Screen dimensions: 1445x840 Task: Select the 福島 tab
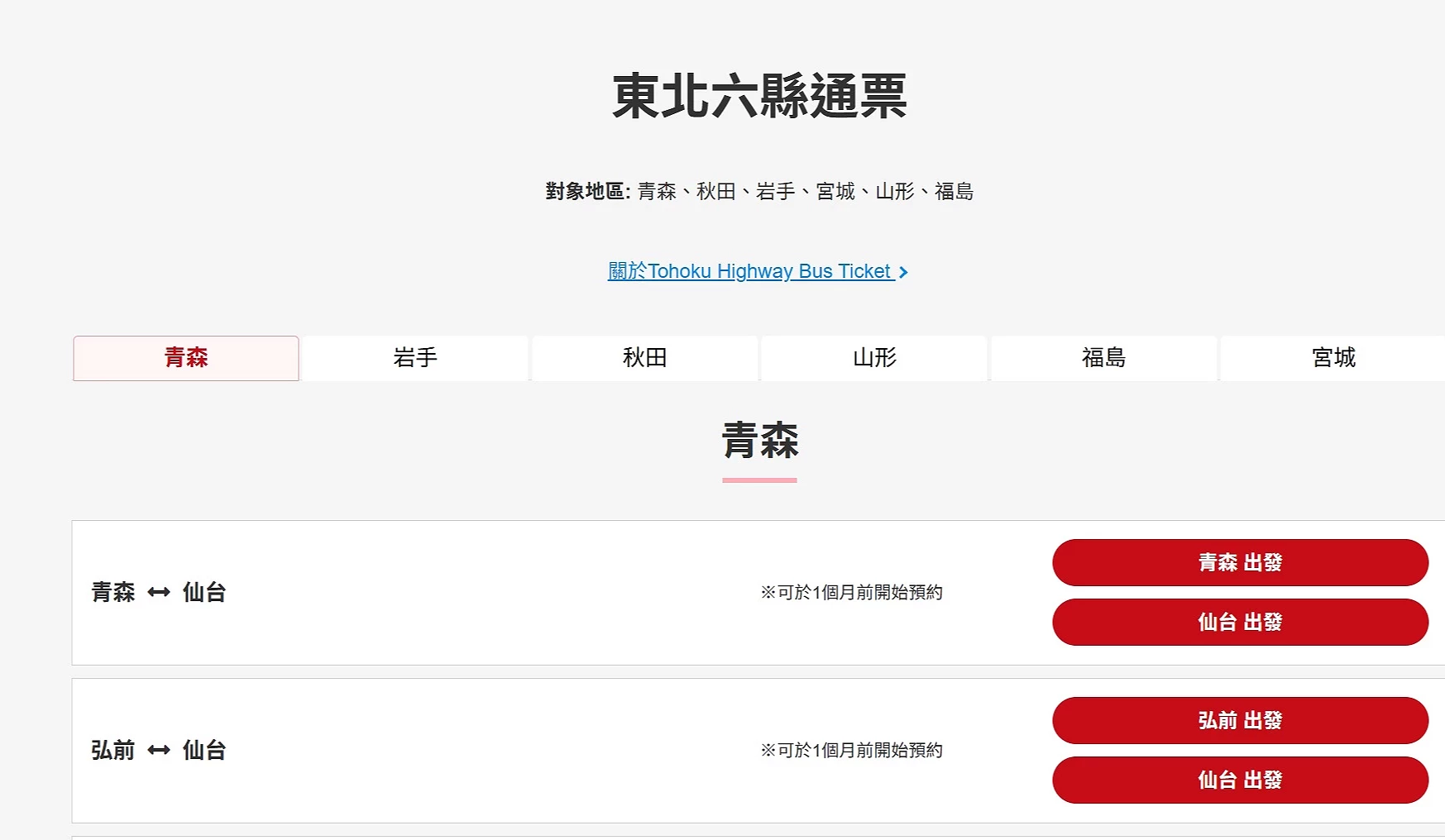(1103, 358)
